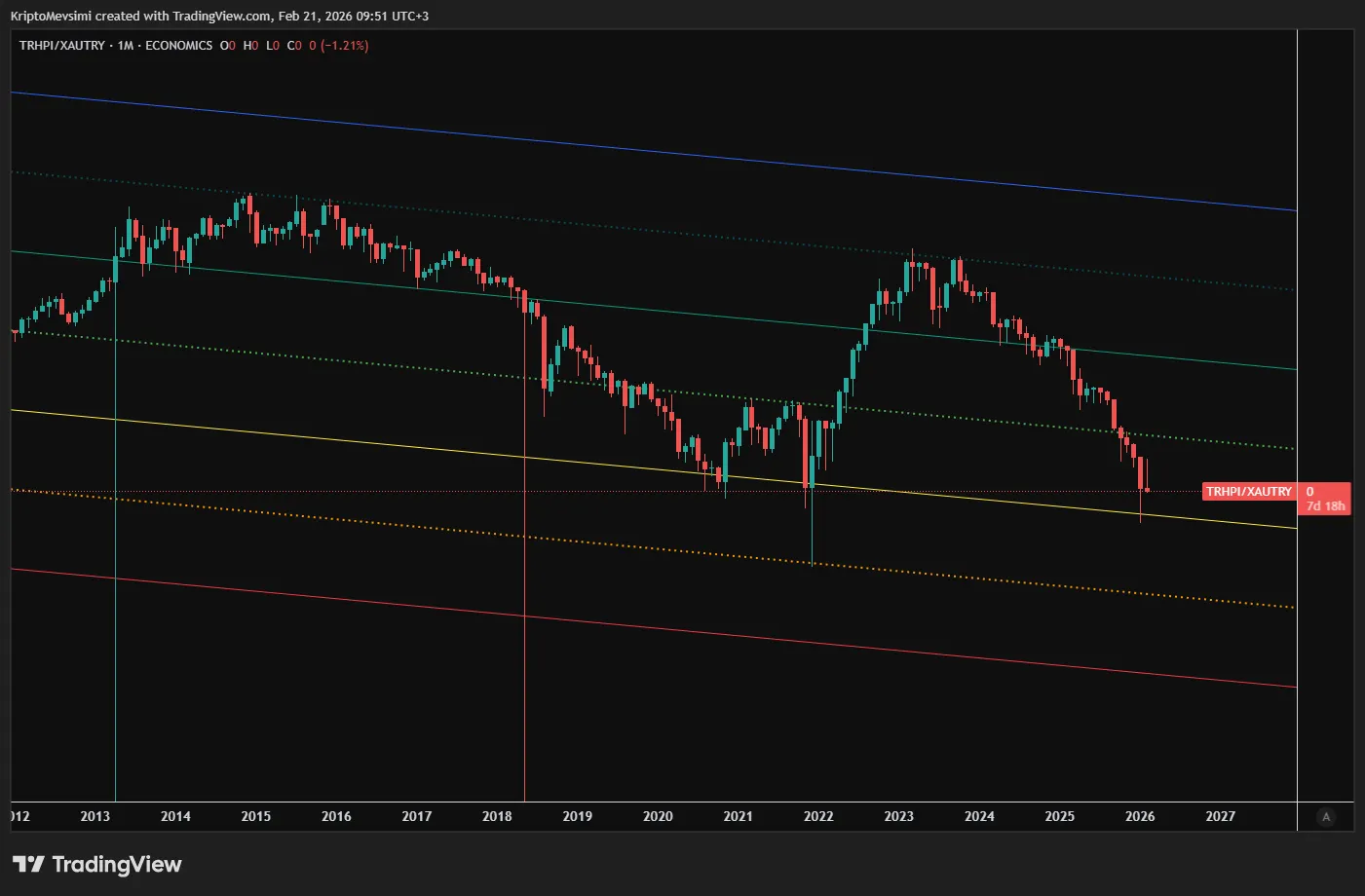Click the 2023 label on time axis

point(898,816)
